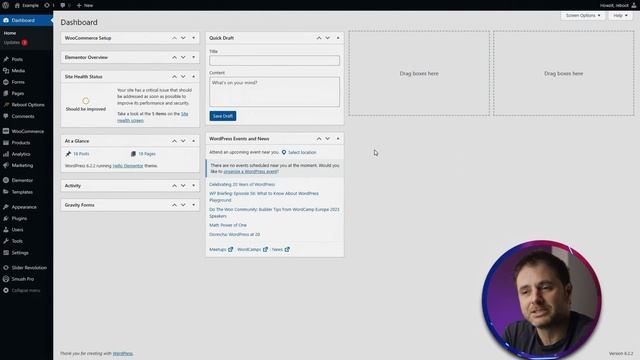This screenshot has width=640, height=360.
Task: Click the Marketing megaphone icon
Action: [x=6, y=165]
